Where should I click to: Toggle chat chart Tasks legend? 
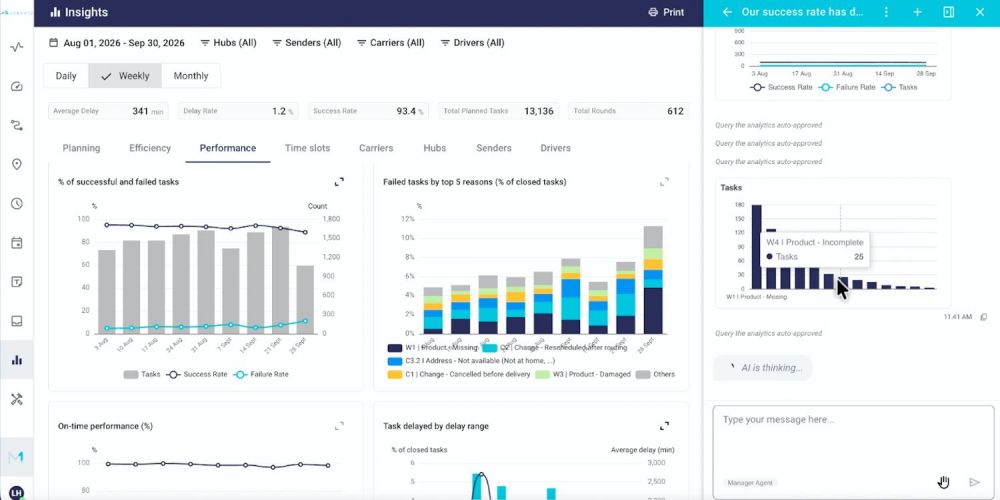click(x=899, y=87)
